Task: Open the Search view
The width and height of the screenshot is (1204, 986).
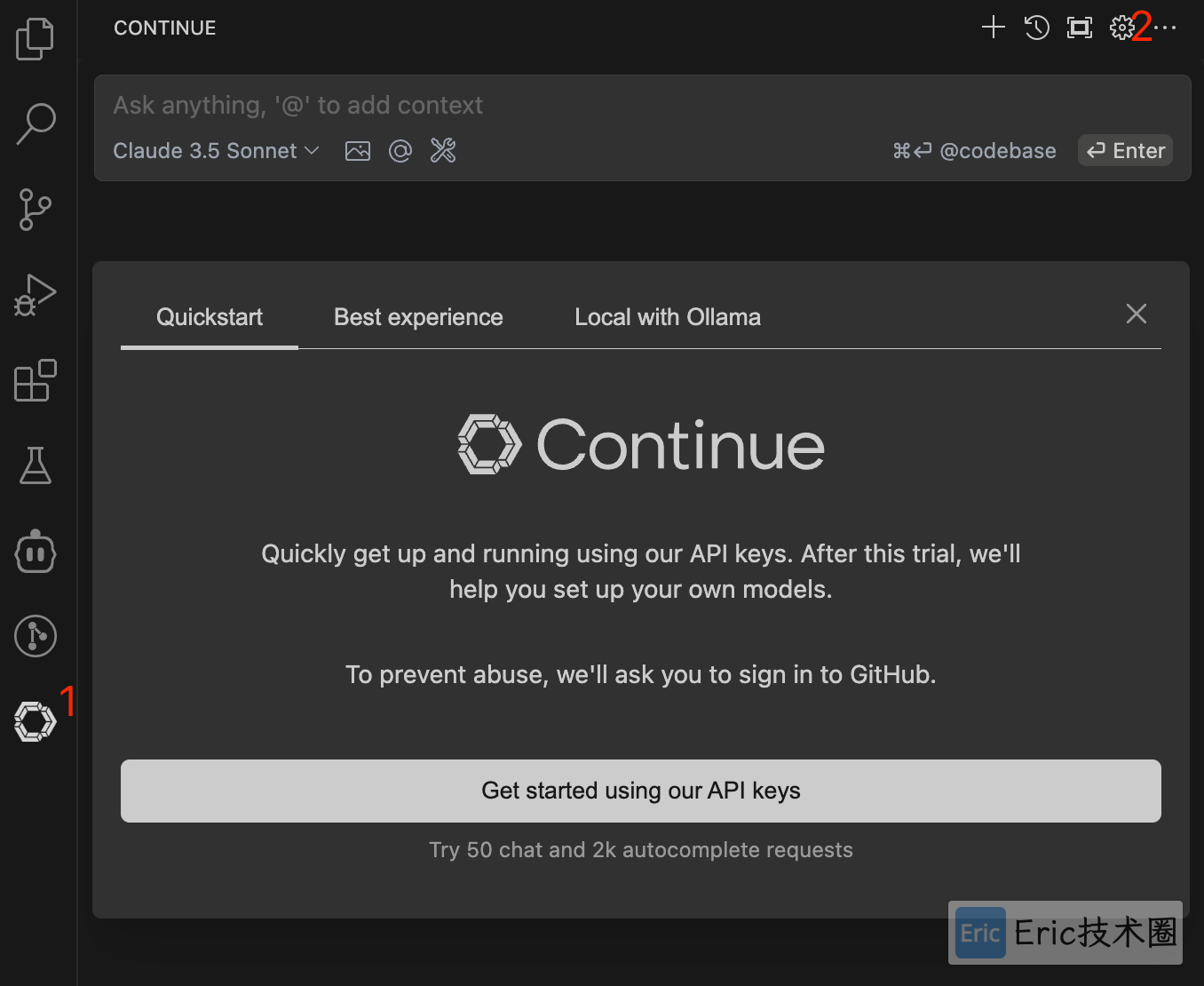Action: coord(36,123)
